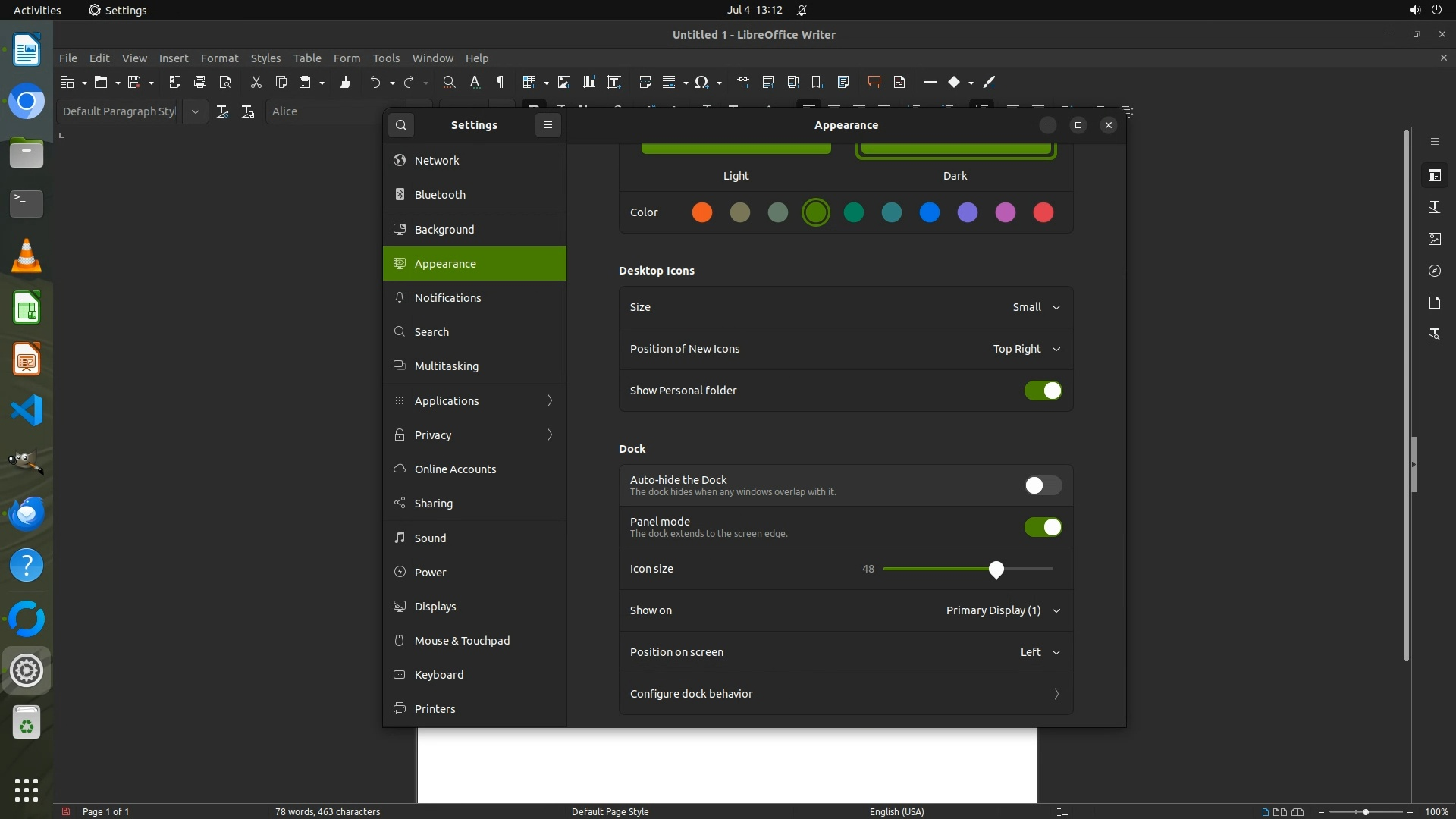Click the Print icon in Writer toolbar
This screenshot has height=819, width=1456.
tap(200, 82)
